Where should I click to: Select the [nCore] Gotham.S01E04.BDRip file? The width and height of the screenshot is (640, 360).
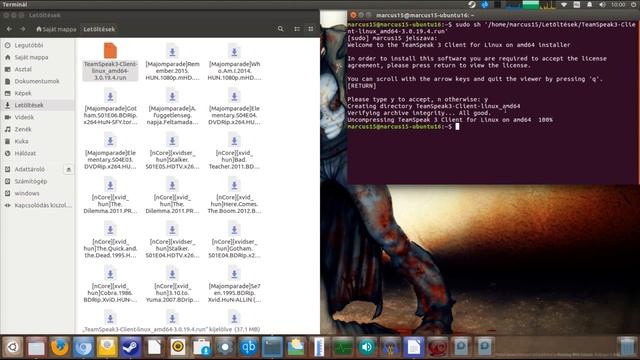[x=234, y=240]
